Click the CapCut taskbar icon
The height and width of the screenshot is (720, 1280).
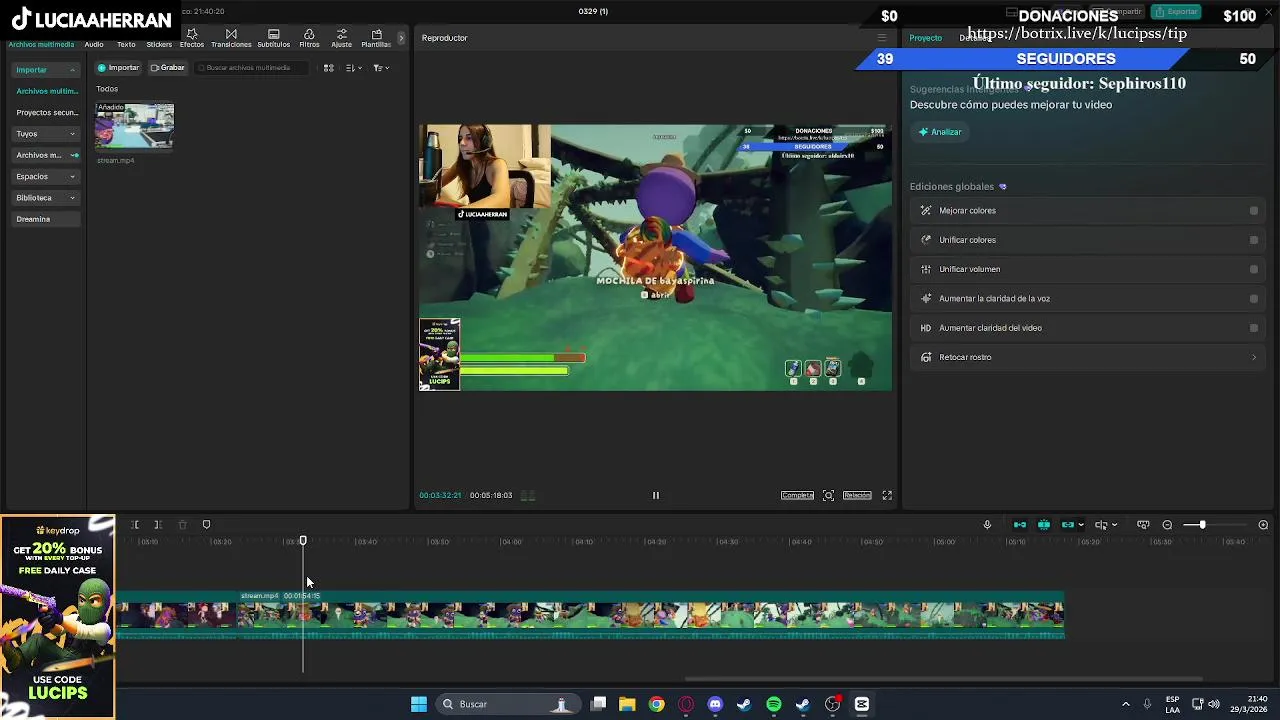coord(862,704)
